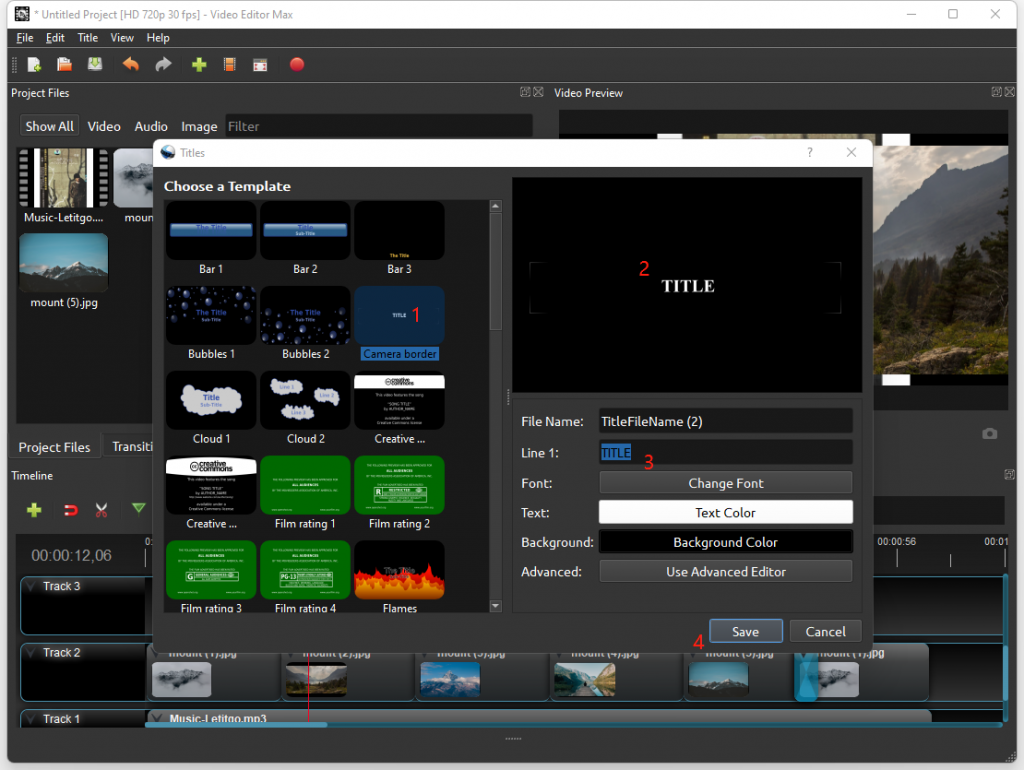Undo the last action via toolbar
This screenshot has height=770, width=1024.
coord(131,64)
